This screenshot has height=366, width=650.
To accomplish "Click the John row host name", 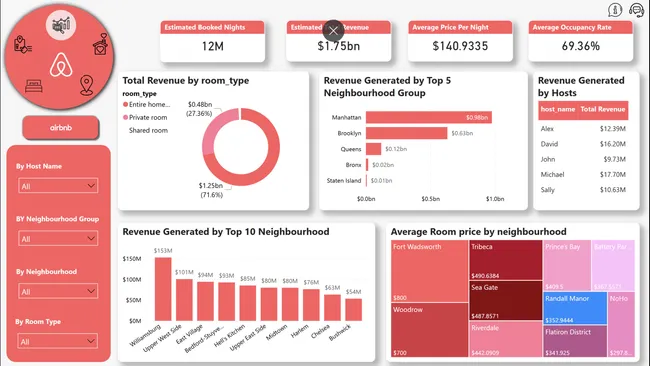I will coord(548,159).
